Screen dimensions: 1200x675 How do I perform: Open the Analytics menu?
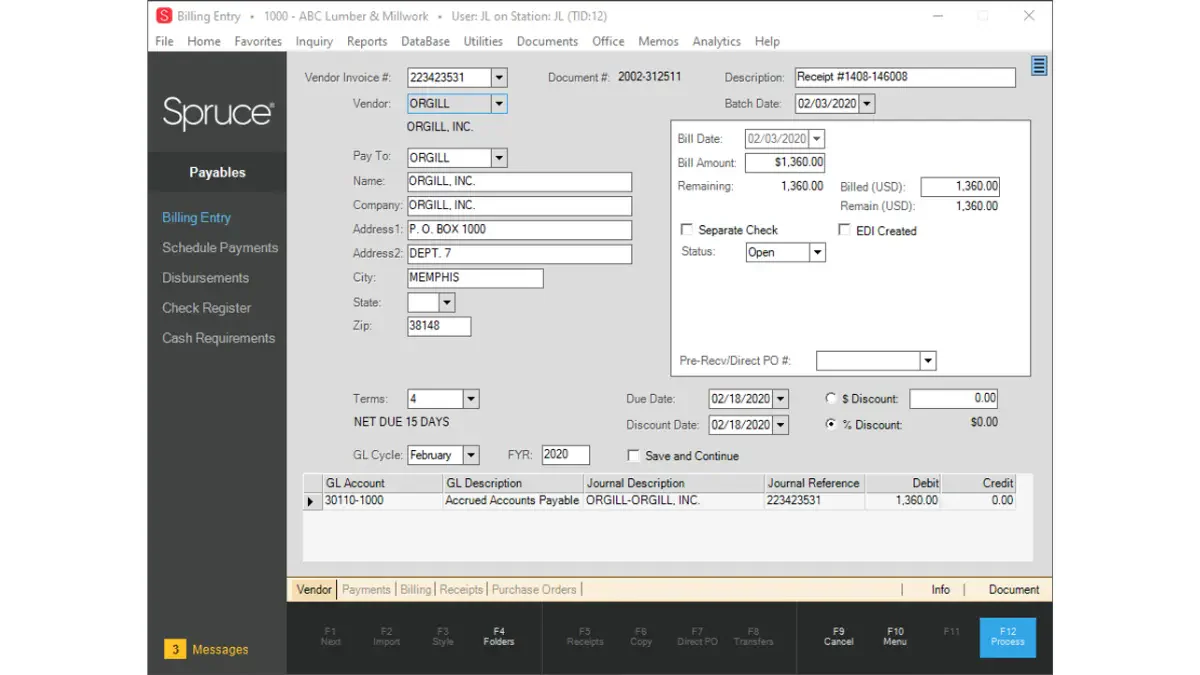pos(716,41)
